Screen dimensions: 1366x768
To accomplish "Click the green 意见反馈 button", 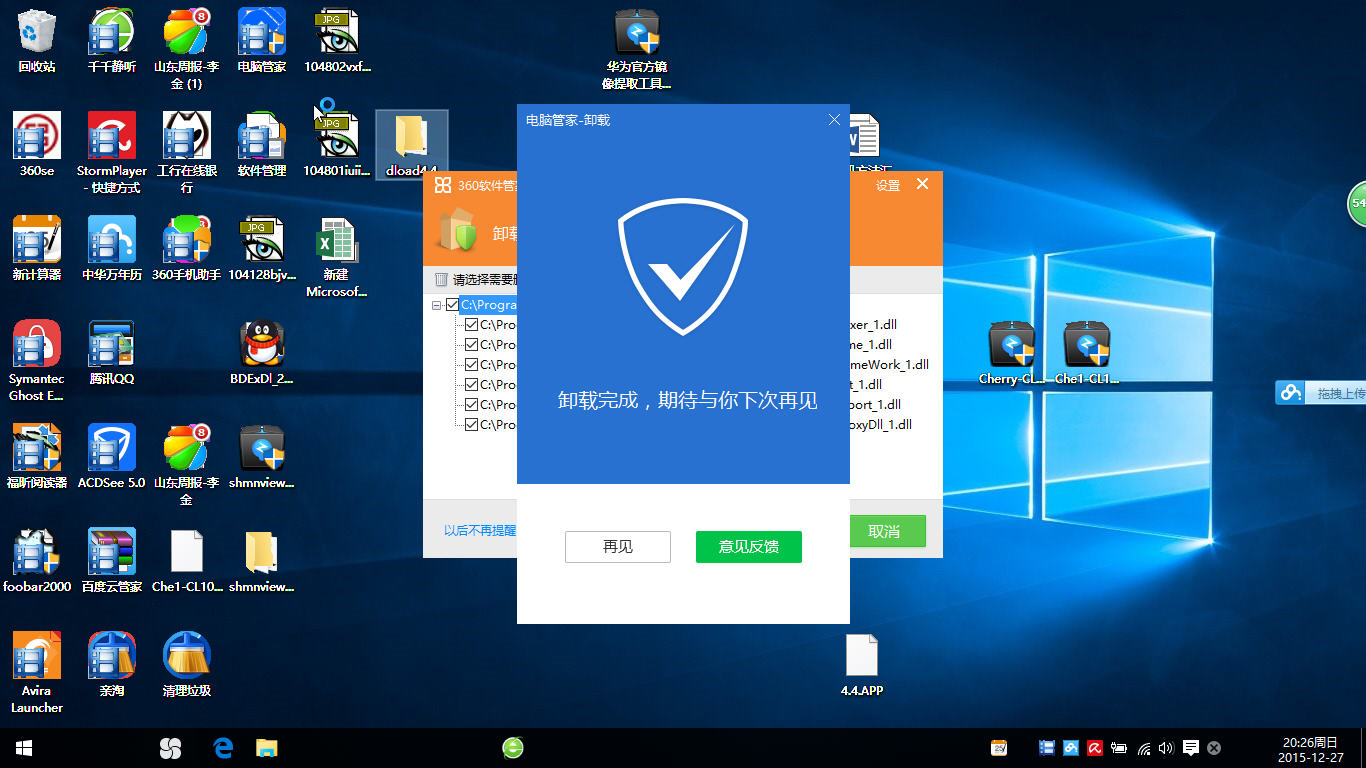I will point(749,547).
